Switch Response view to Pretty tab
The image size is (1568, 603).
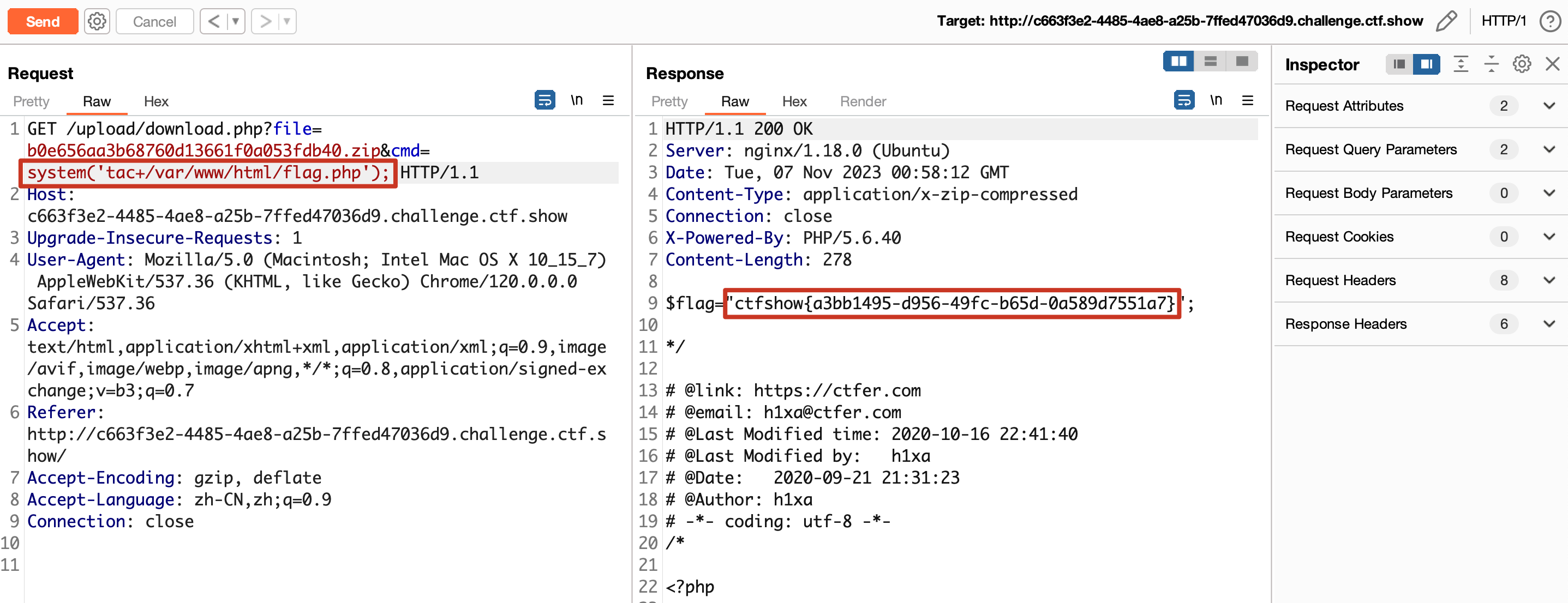[x=669, y=101]
